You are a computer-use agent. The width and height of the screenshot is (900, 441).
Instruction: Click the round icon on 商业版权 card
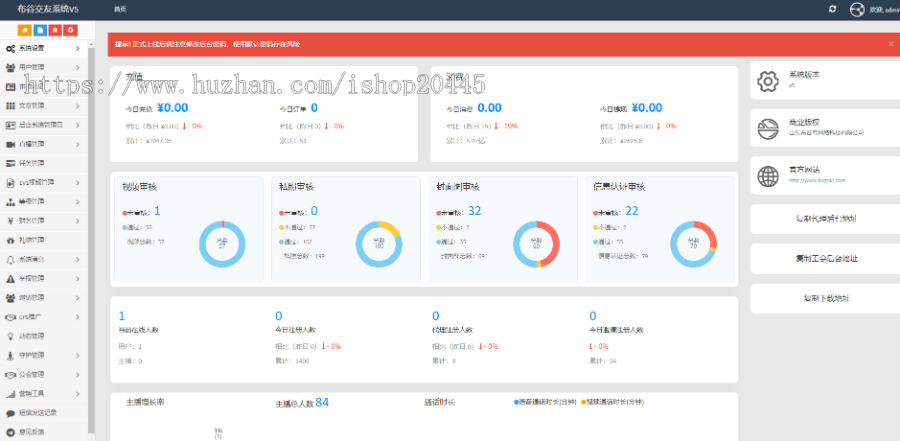coord(768,129)
